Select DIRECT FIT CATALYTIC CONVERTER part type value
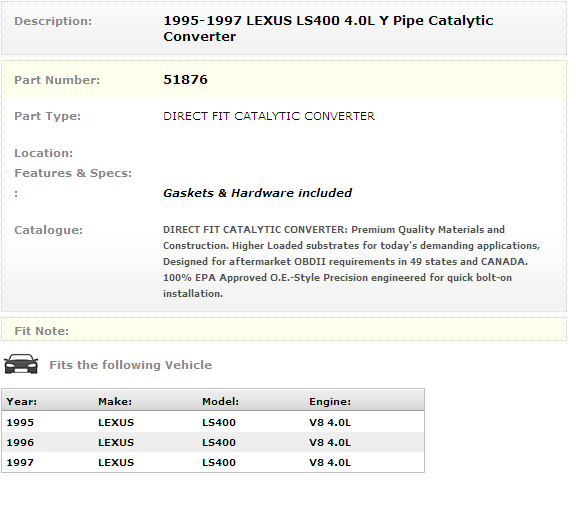The height and width of the screenshot is (527, 570). pos(269,116)
